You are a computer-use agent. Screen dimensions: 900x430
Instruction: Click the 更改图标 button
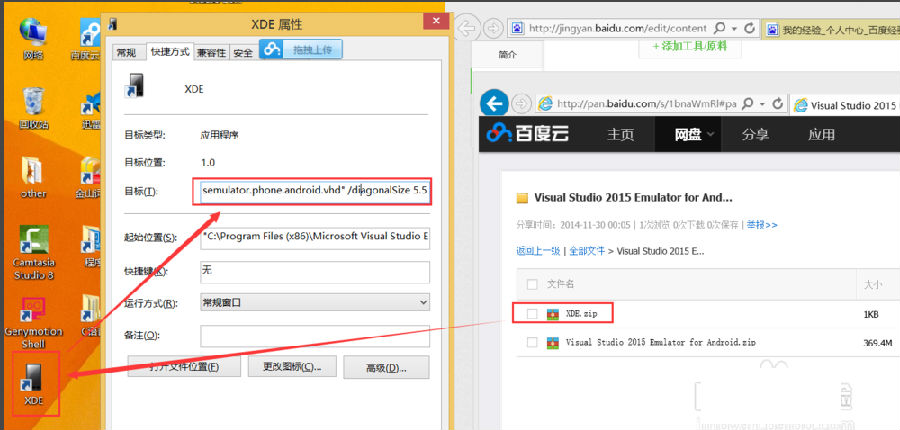coord(291,367)
